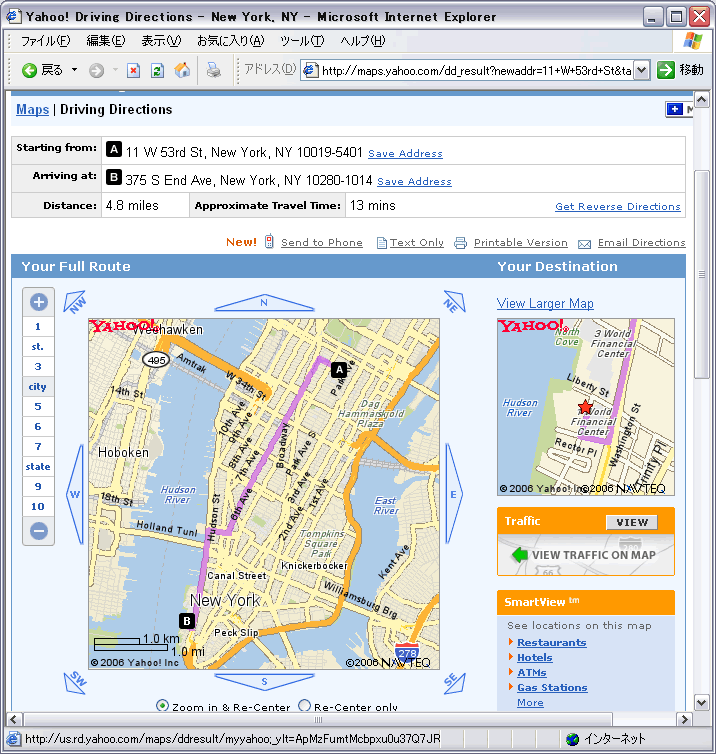This screenshot has height=754, width=716.
Task: Click VIEW TRAFFIC ON MAP banner
Action: tap(586, 554)
